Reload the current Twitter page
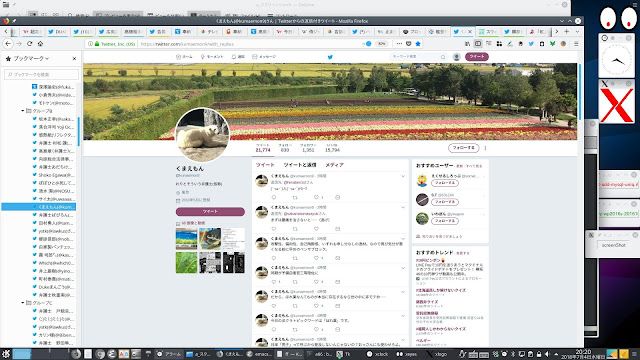Image resolution: width=640 pixels, height=360 pixels. tap(29, 44)
